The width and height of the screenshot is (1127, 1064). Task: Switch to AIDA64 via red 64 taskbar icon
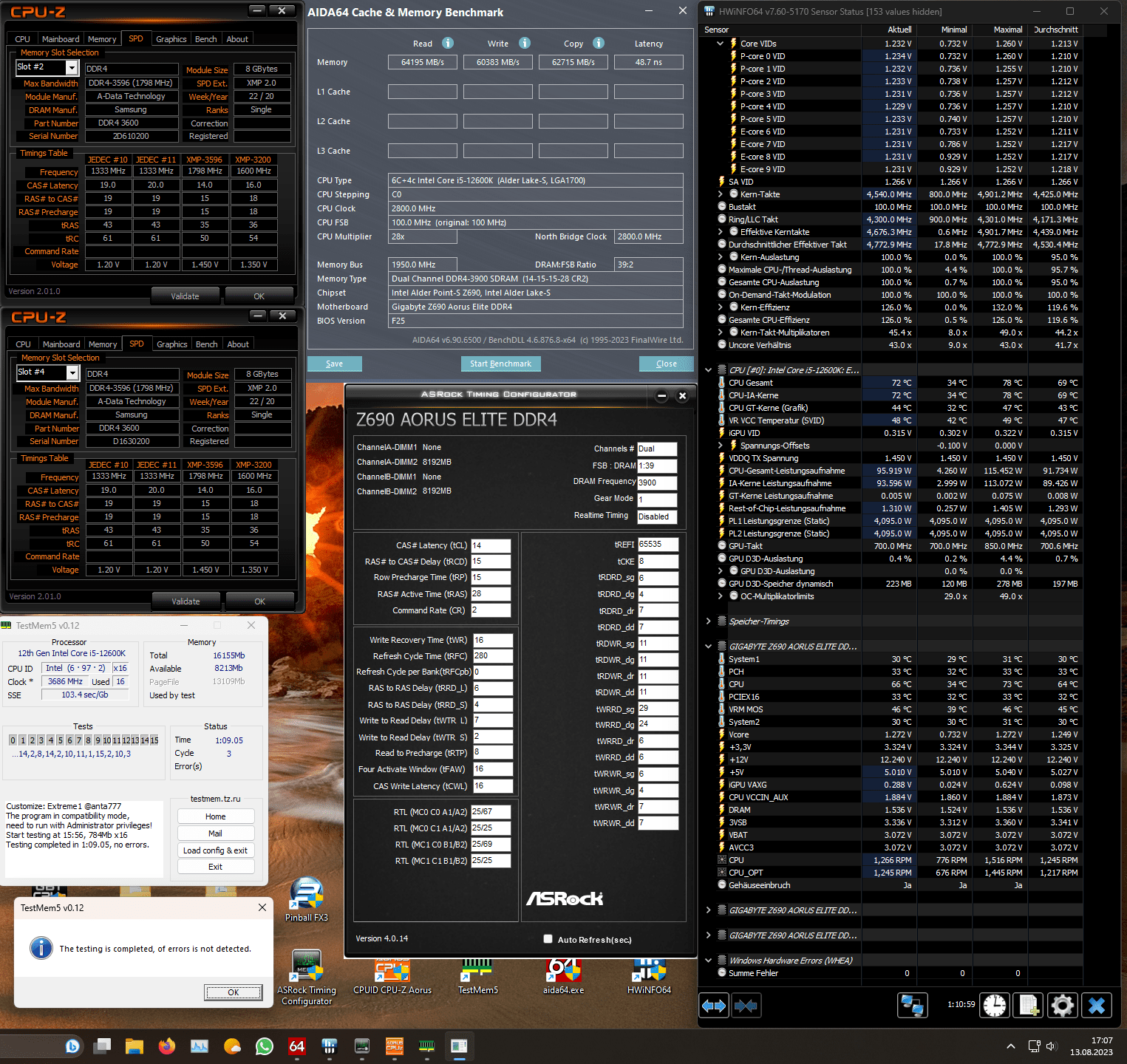(x=296, y=1046)
